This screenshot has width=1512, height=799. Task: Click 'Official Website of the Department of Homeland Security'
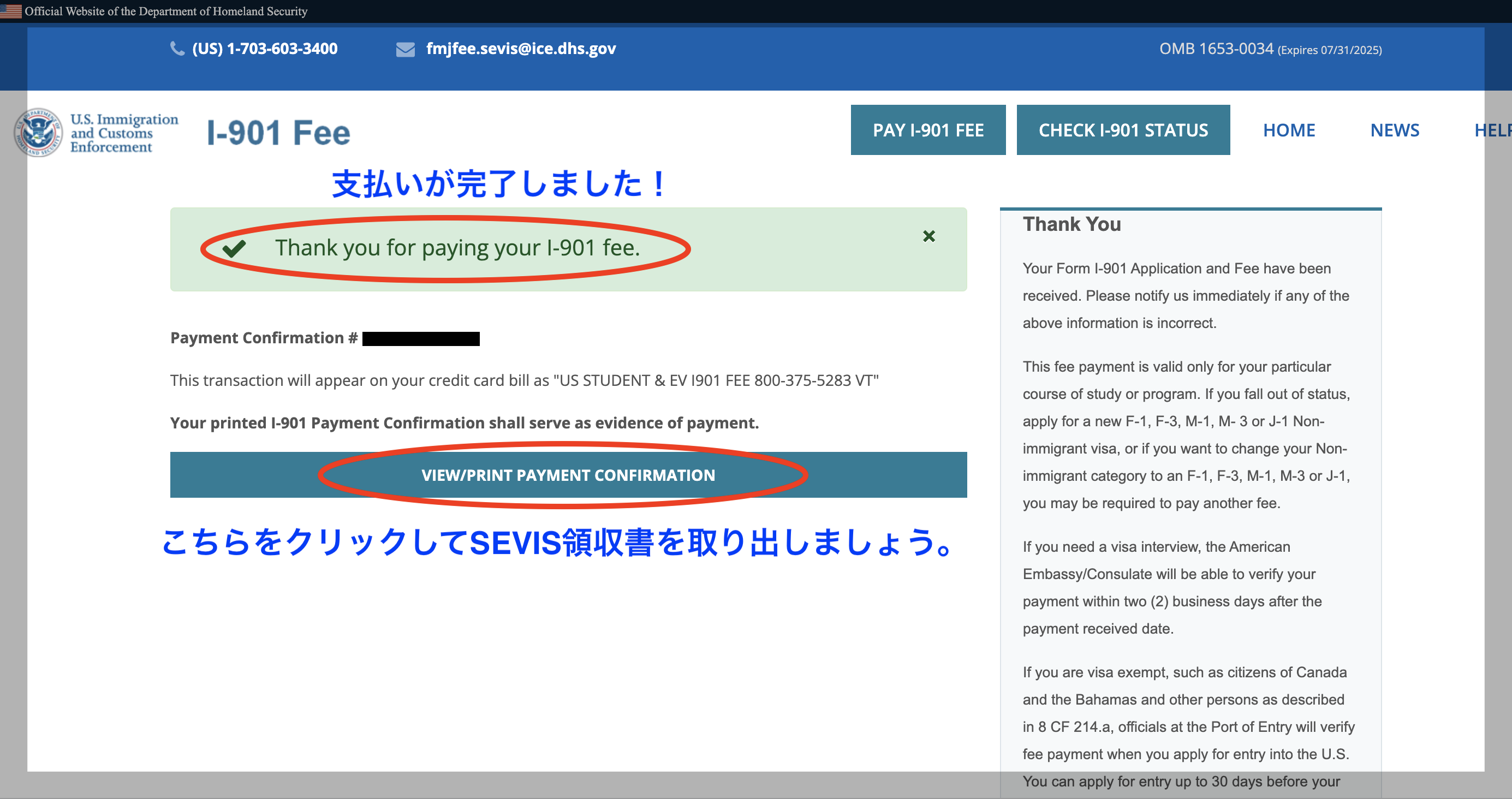coord(166,11)
